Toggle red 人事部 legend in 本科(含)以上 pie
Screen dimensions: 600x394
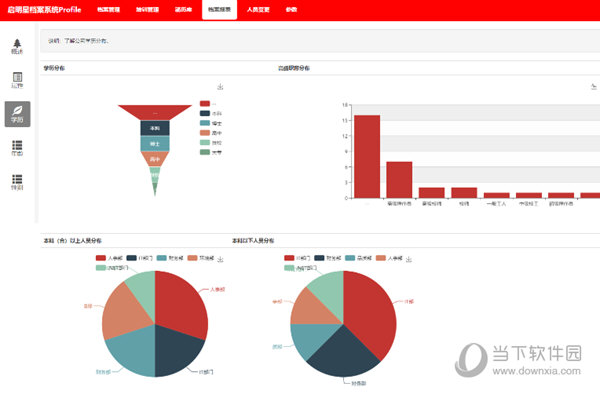(x=109, y=258)
